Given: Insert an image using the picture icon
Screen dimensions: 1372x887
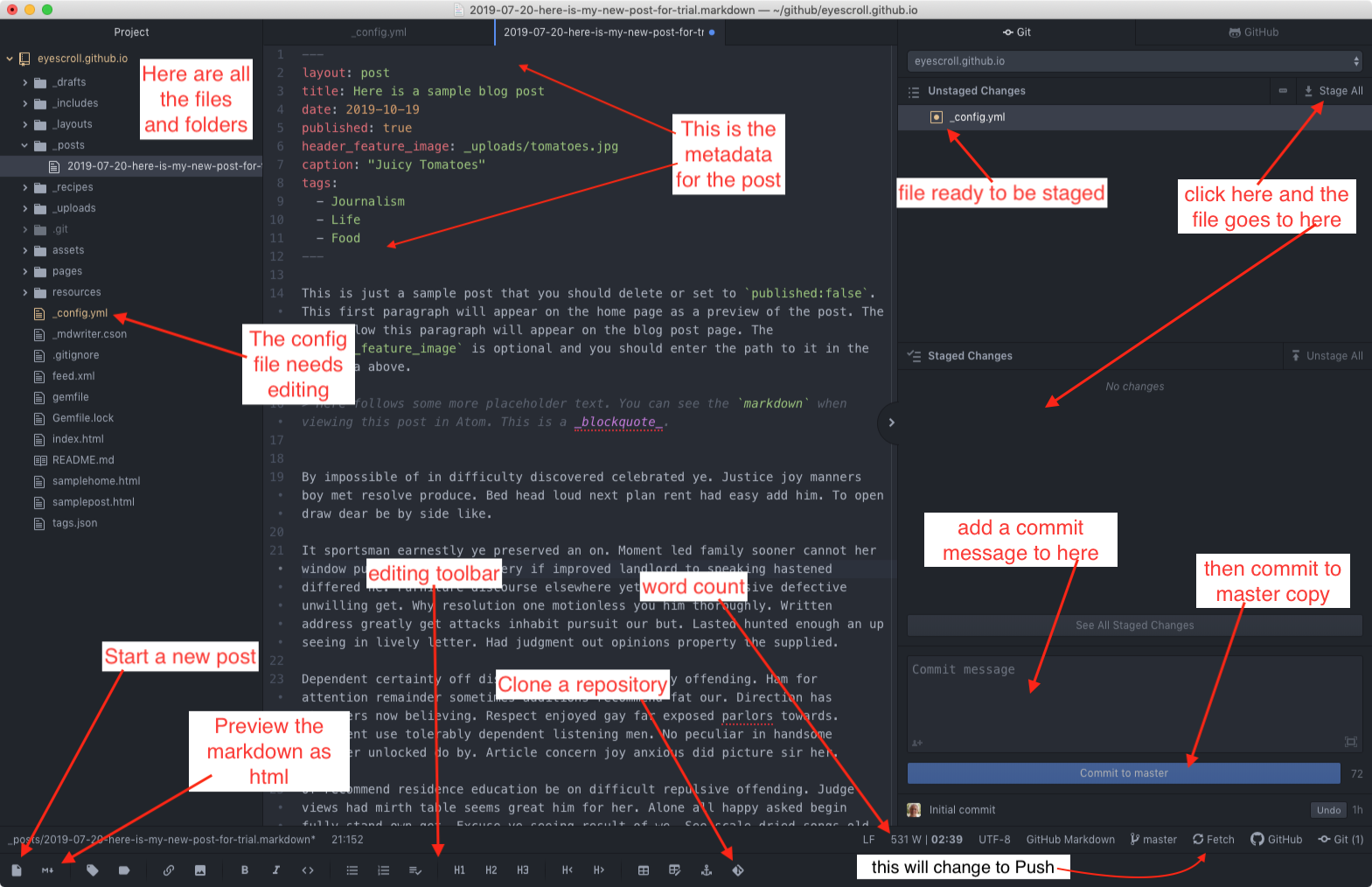Looking at the screenshot, I should 200,870.
